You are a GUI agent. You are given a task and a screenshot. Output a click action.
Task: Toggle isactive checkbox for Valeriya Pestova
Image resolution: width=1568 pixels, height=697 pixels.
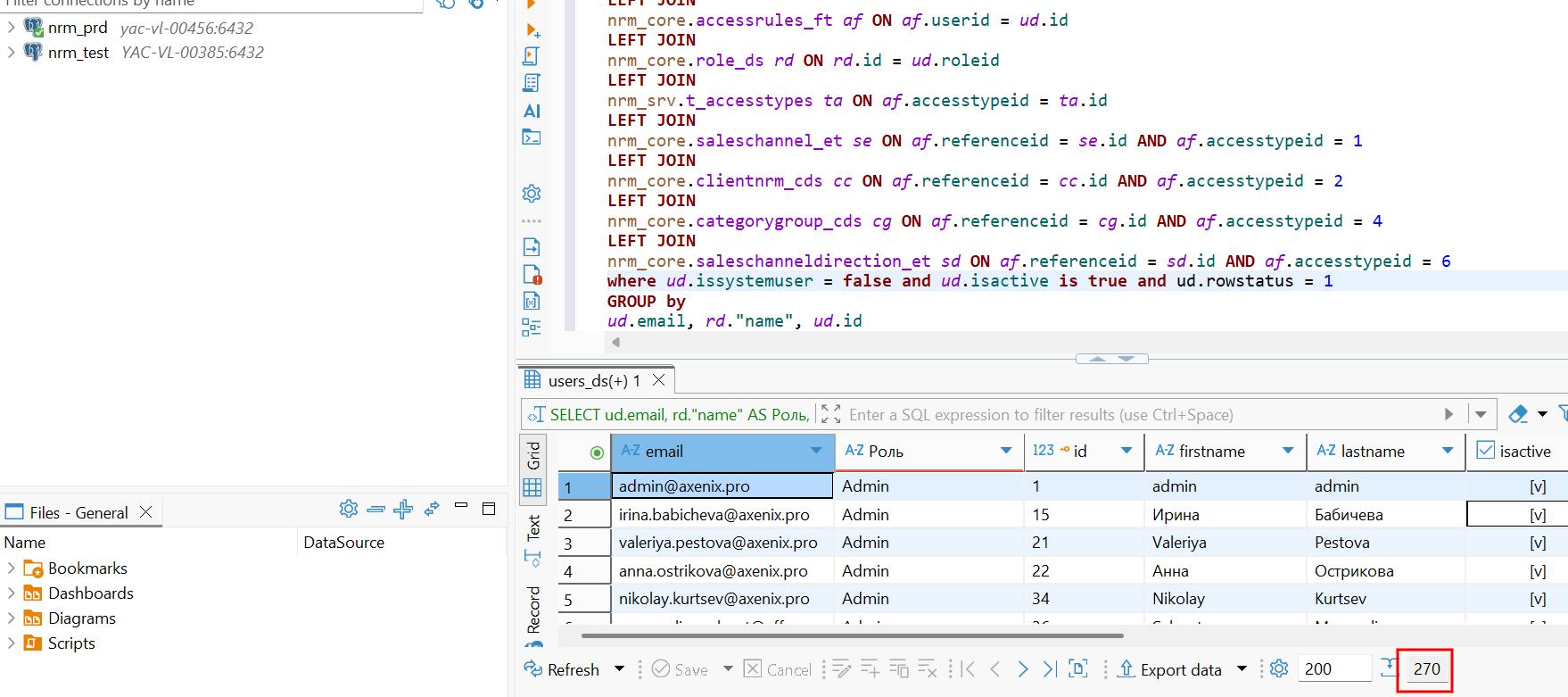(1537, 543)
